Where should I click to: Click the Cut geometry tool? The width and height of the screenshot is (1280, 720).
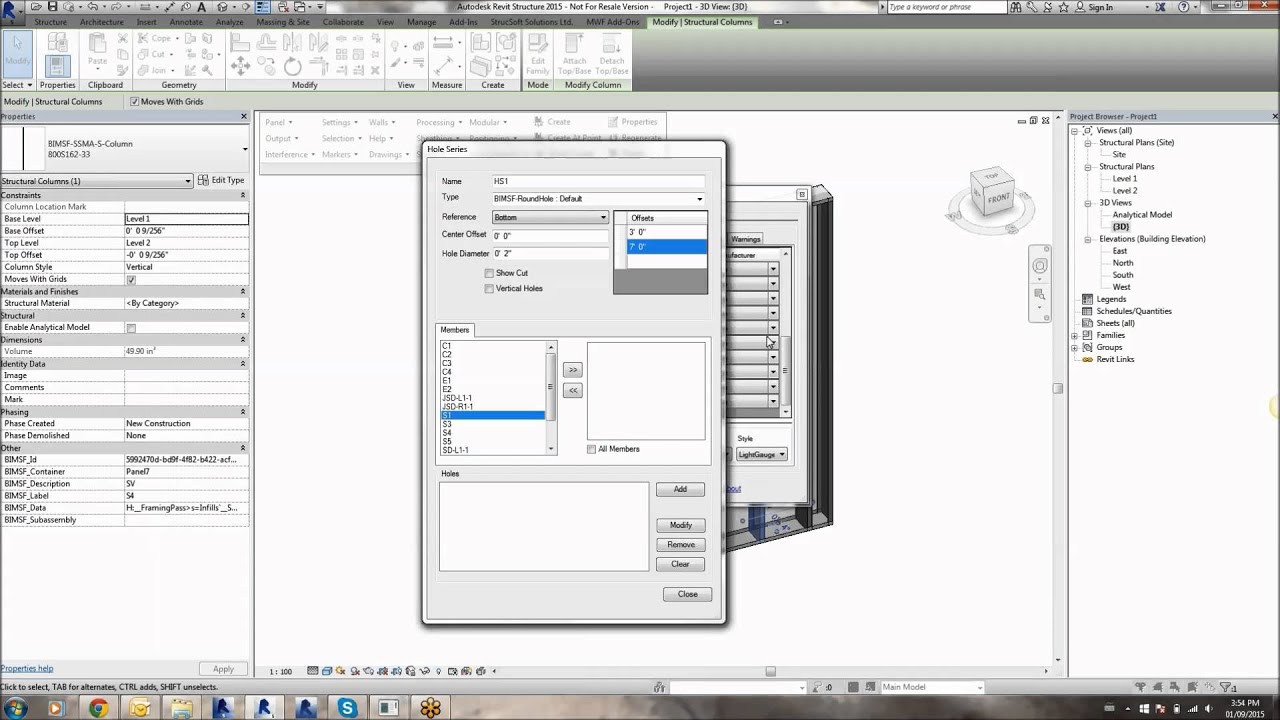[155, 54]
